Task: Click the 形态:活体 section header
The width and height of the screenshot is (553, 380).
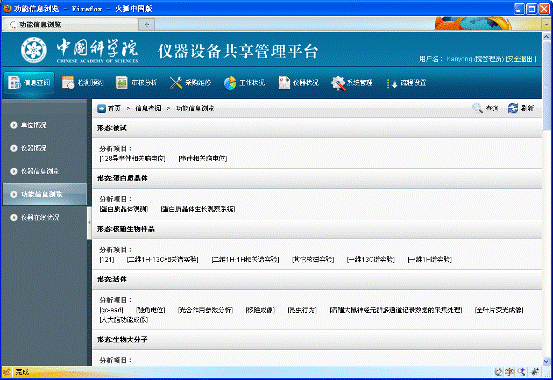Action: (x=317, y=279)
